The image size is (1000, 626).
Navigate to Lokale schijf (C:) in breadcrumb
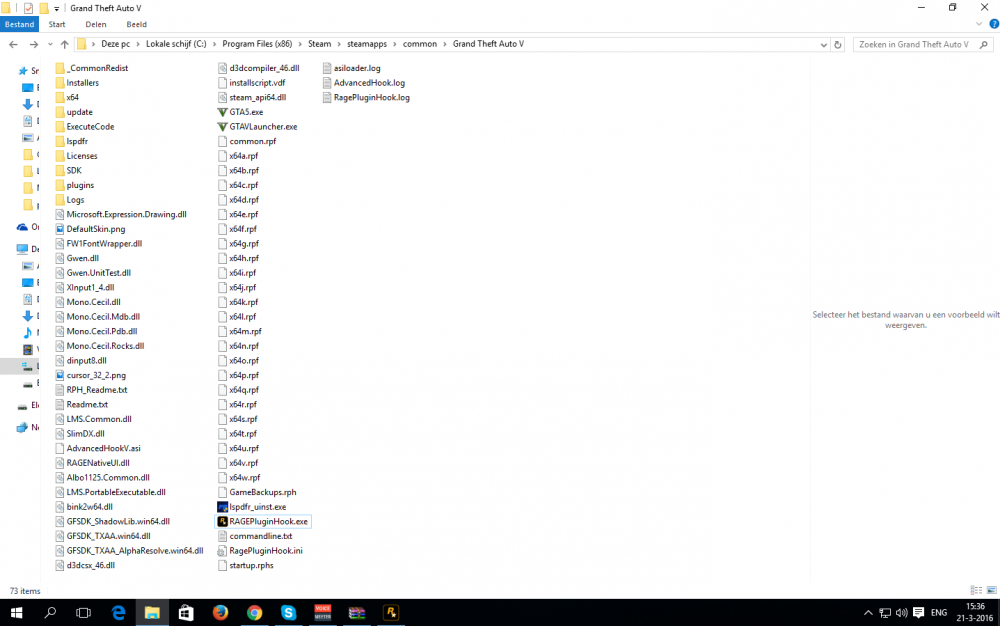176,44
